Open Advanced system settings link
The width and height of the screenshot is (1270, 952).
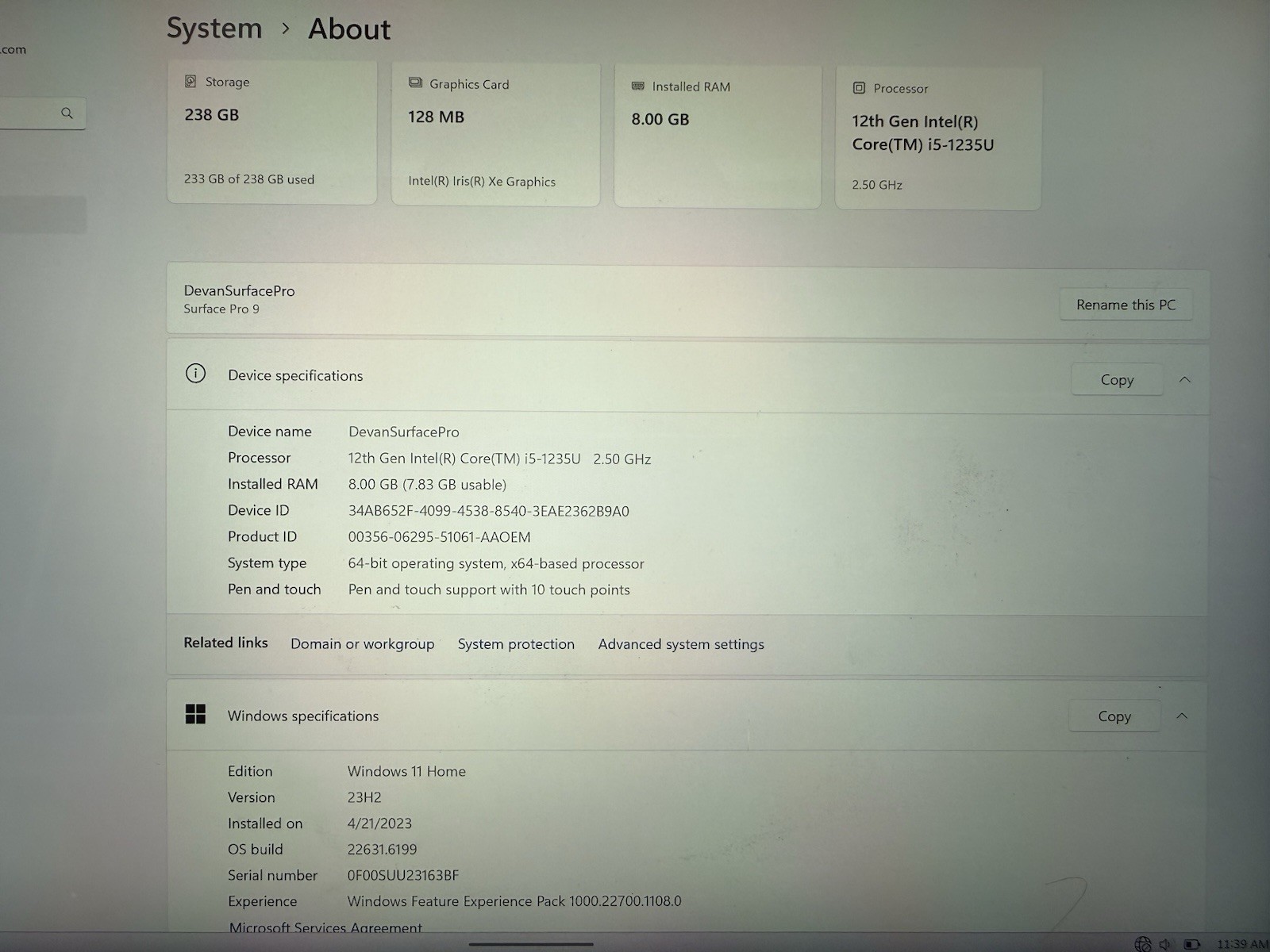(x=681, y=644)
